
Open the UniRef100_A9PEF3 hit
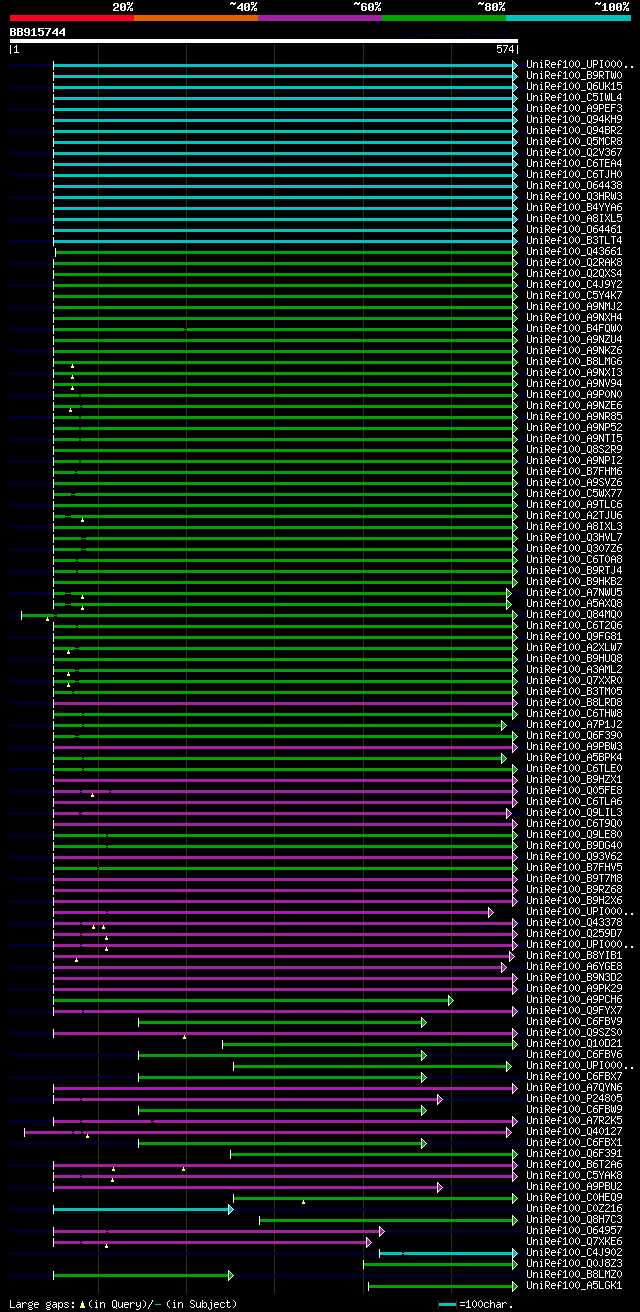click(574, 108)
